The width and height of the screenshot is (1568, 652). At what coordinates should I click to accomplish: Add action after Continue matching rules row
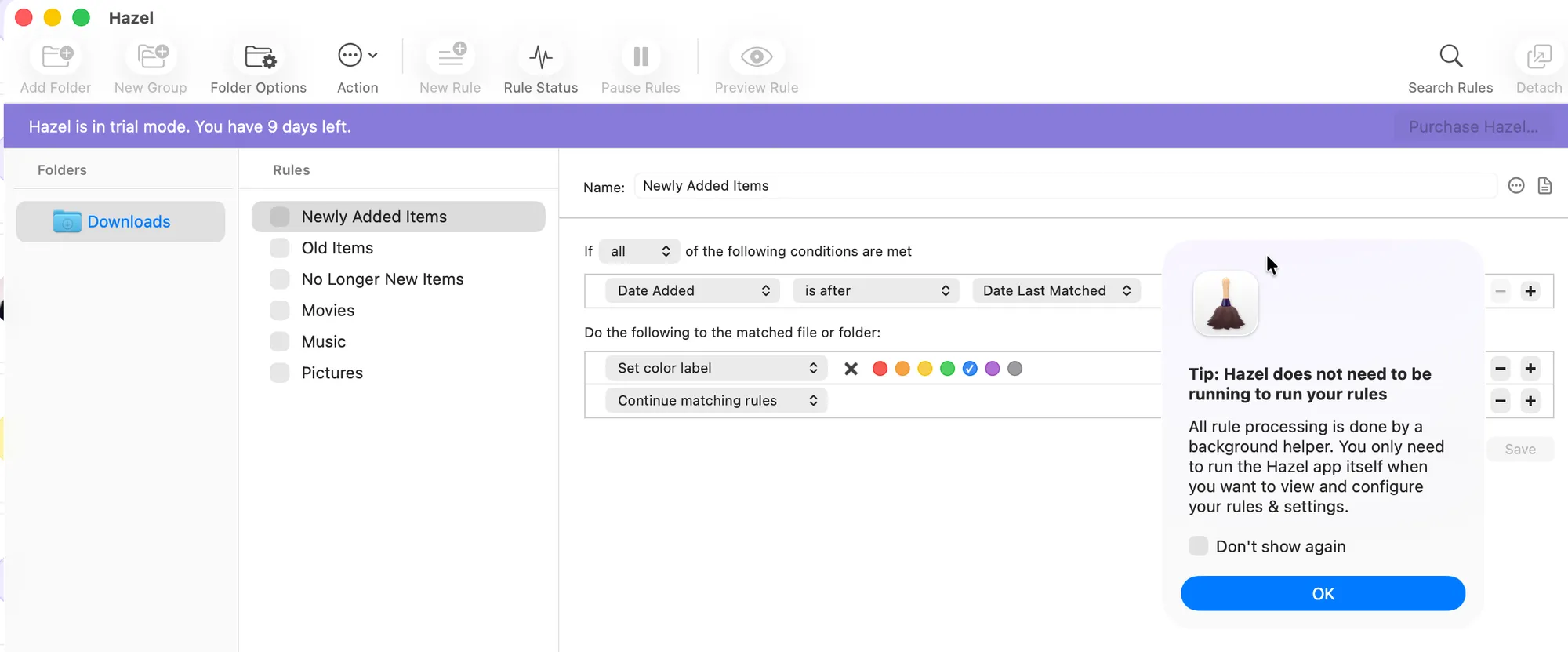1530,401
